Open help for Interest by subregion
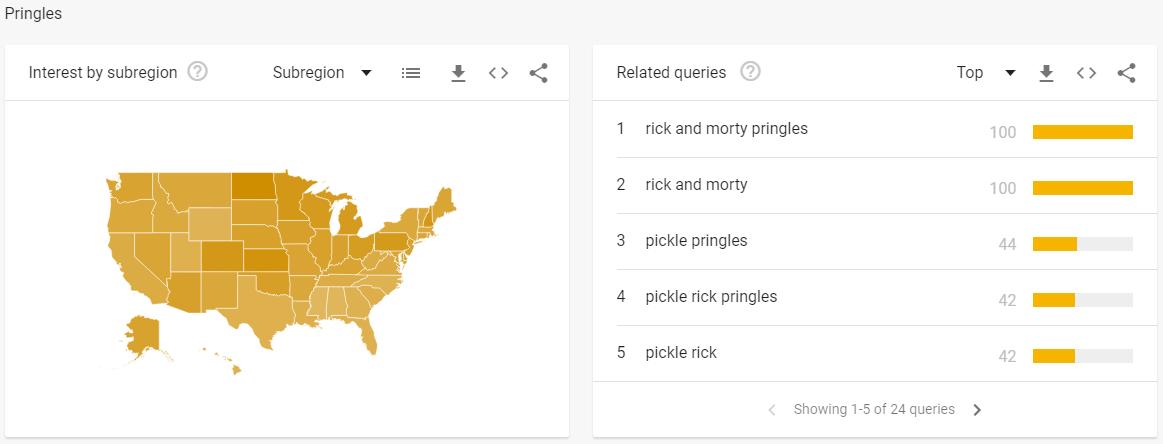This screenshot has width=1163, height=444. (198, 72)
